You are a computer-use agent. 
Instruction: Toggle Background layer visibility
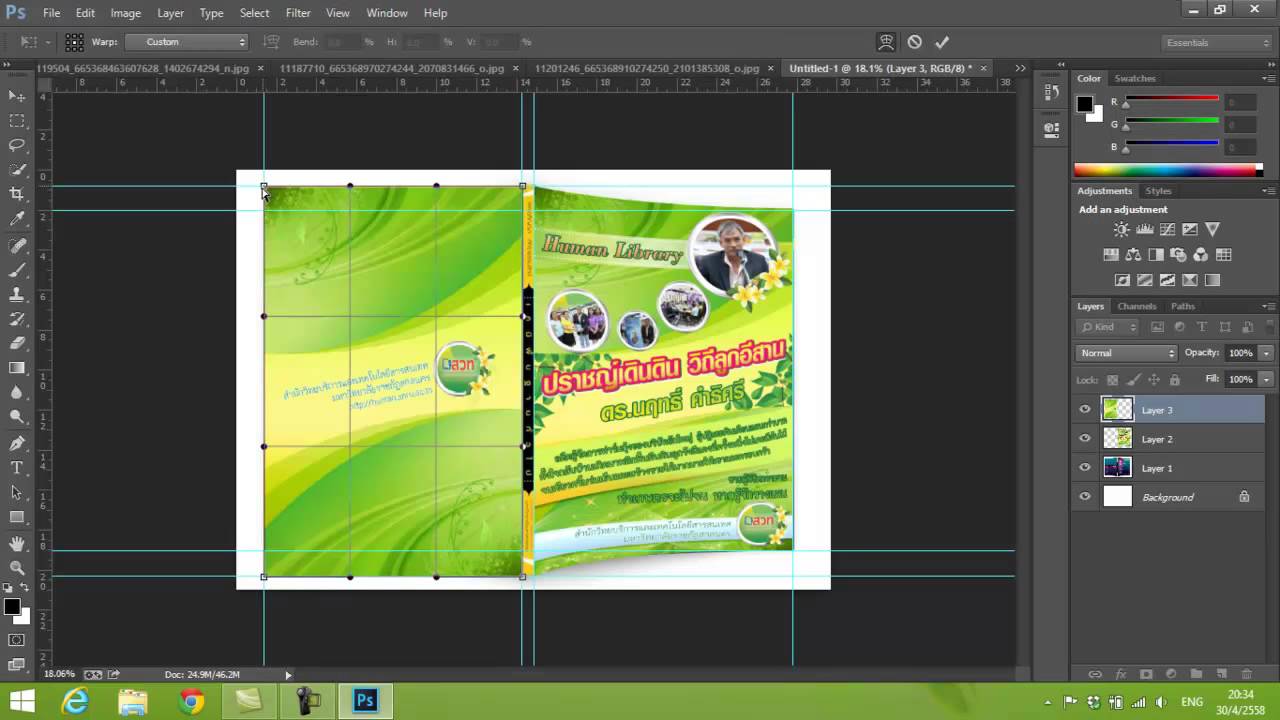[x=1085, y=496]
